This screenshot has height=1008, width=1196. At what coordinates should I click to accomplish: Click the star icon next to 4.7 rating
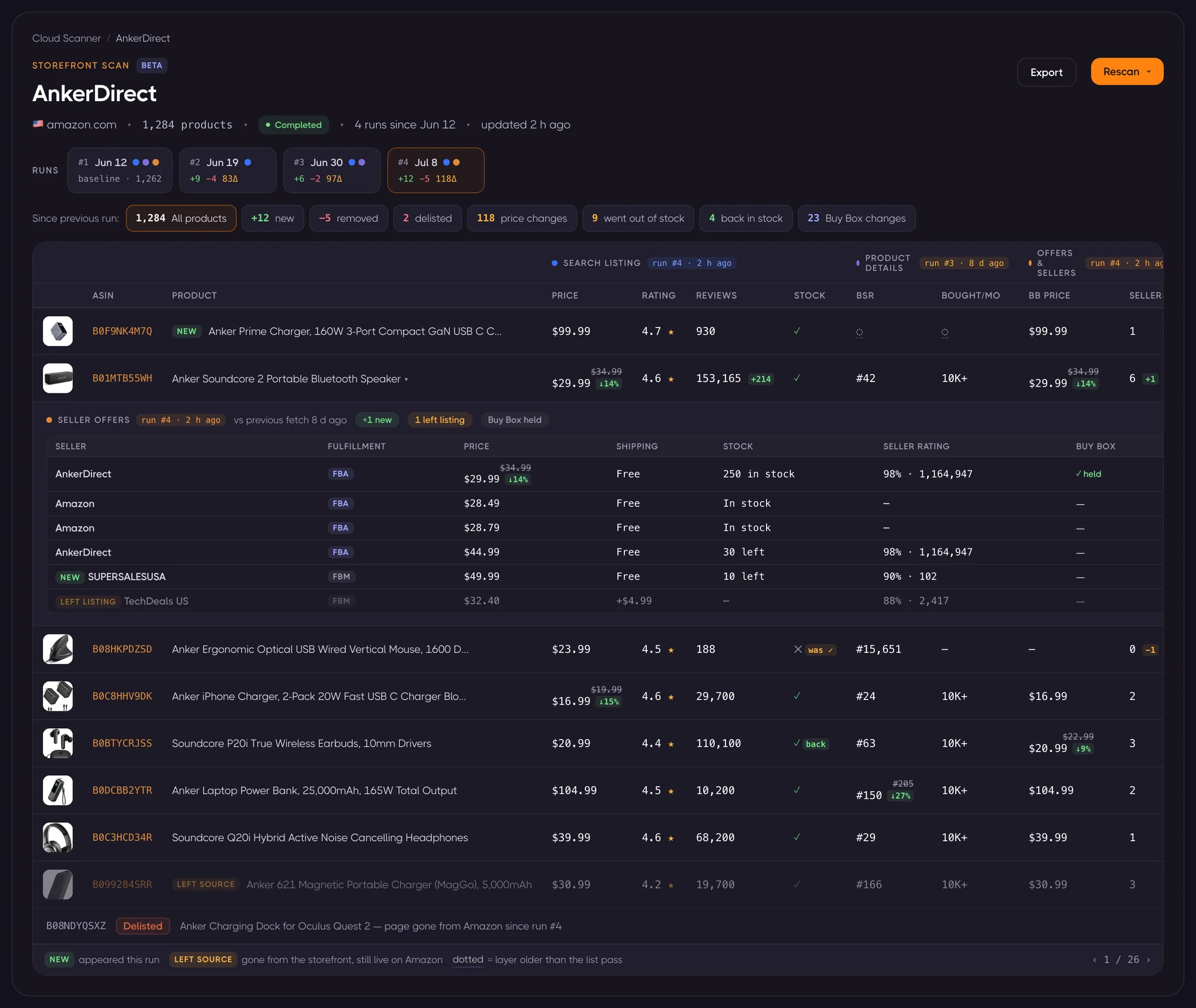point(671,332)
